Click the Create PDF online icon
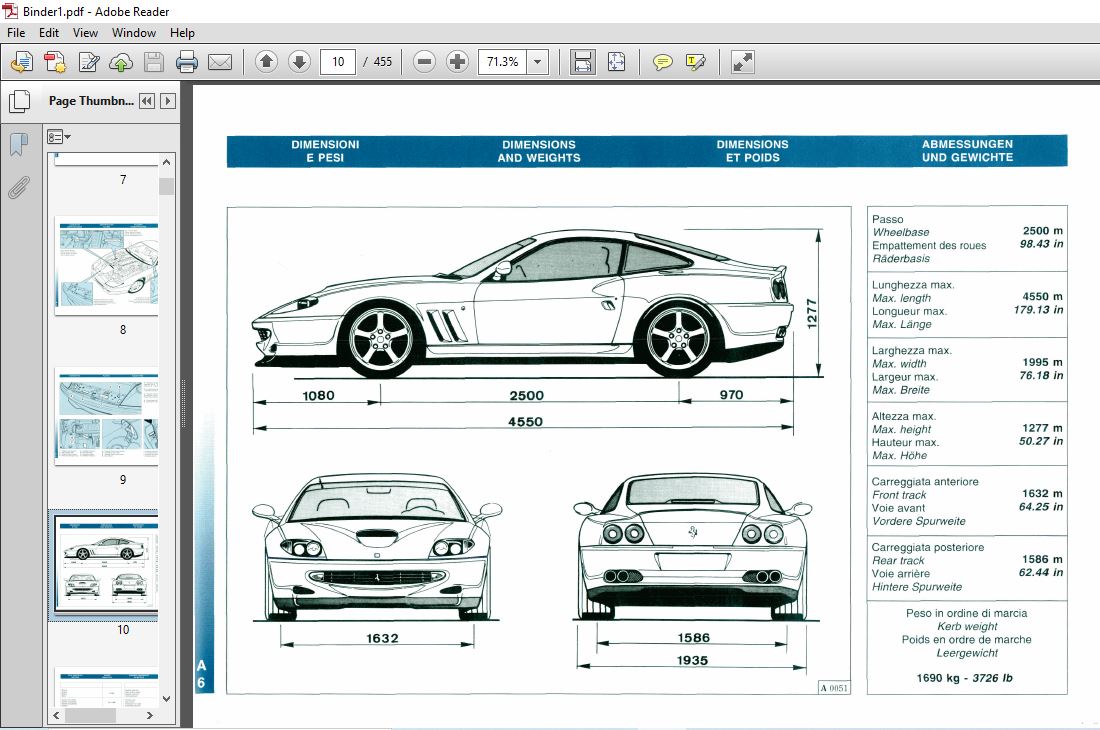1100x730 pixels. [22, 62]
